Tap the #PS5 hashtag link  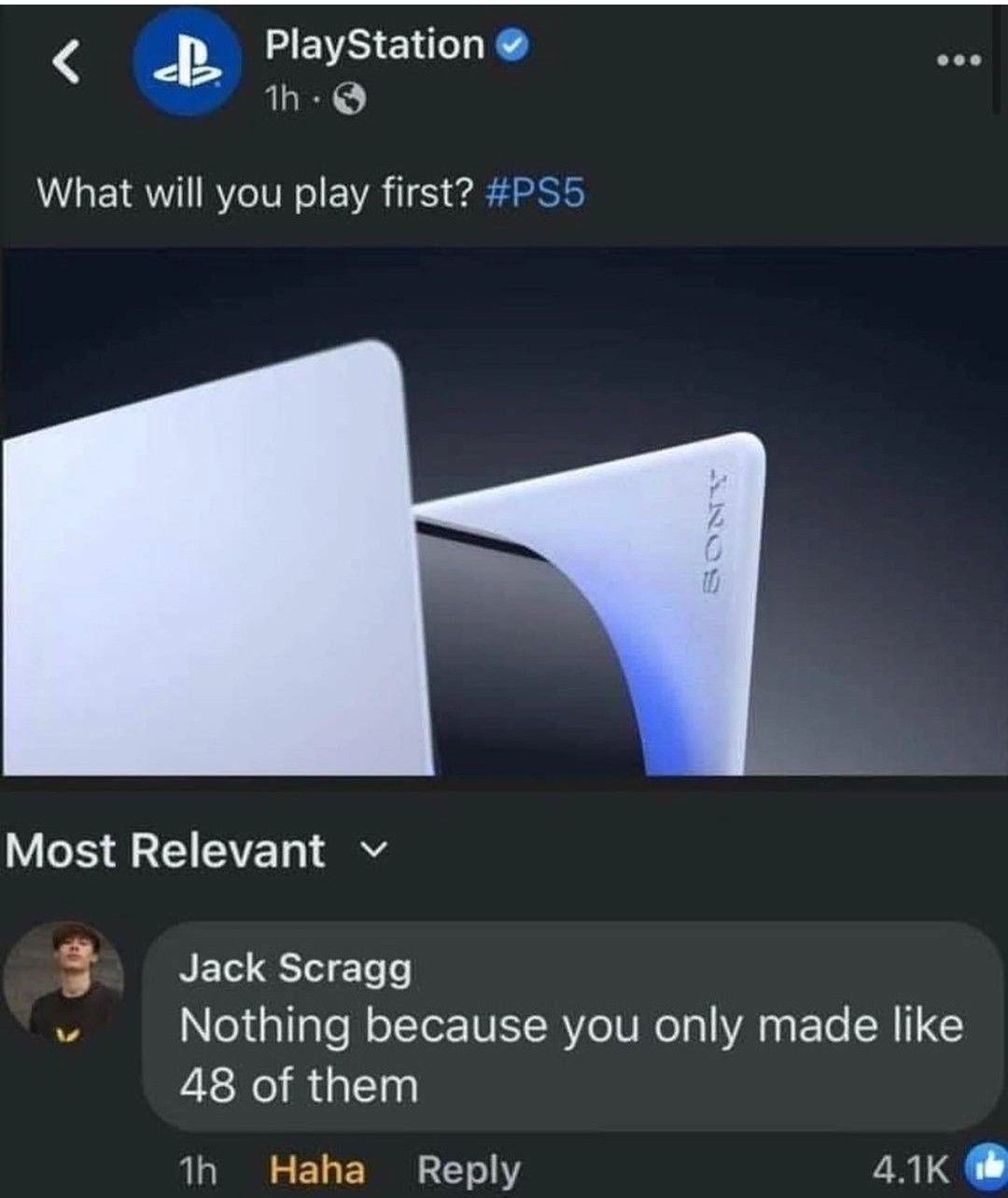pos(536,193)
